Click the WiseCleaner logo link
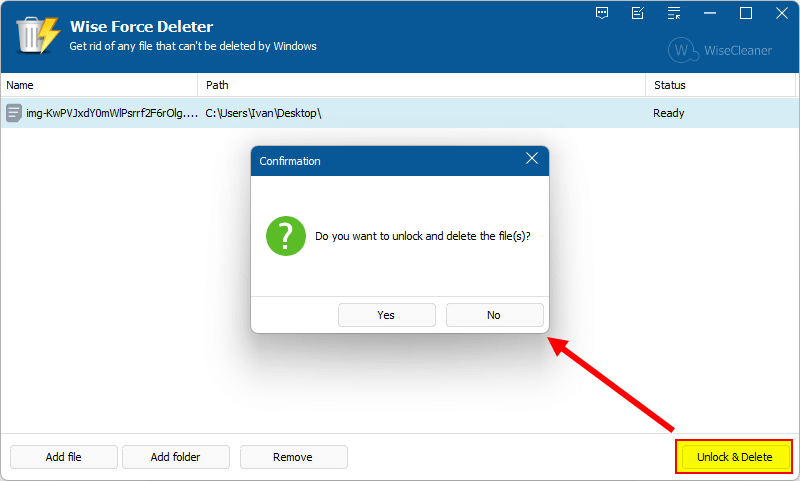This screenshot has width=800, height=481. pos(720,50)
